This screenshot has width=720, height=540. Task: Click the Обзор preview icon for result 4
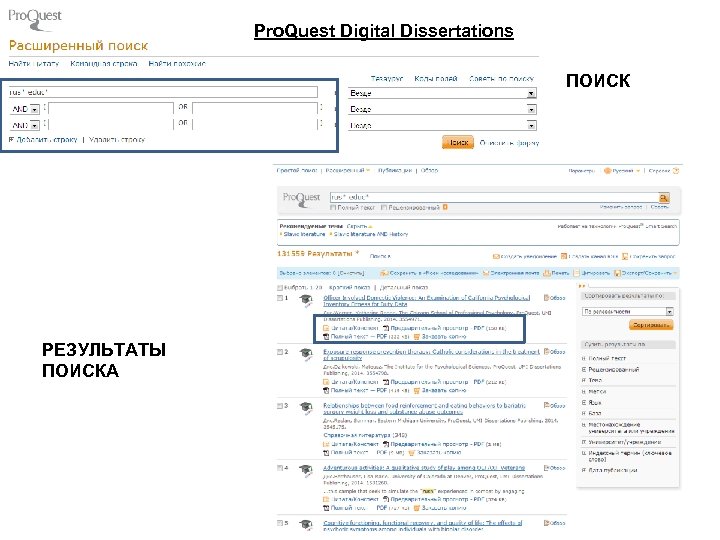tap(547, 467)
